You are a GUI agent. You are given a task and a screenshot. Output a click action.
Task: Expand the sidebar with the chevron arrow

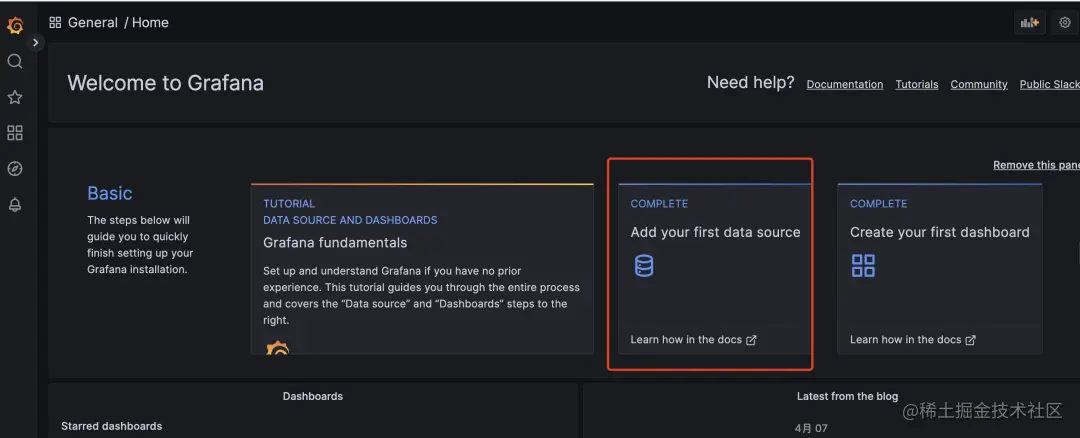pos(35,43)
